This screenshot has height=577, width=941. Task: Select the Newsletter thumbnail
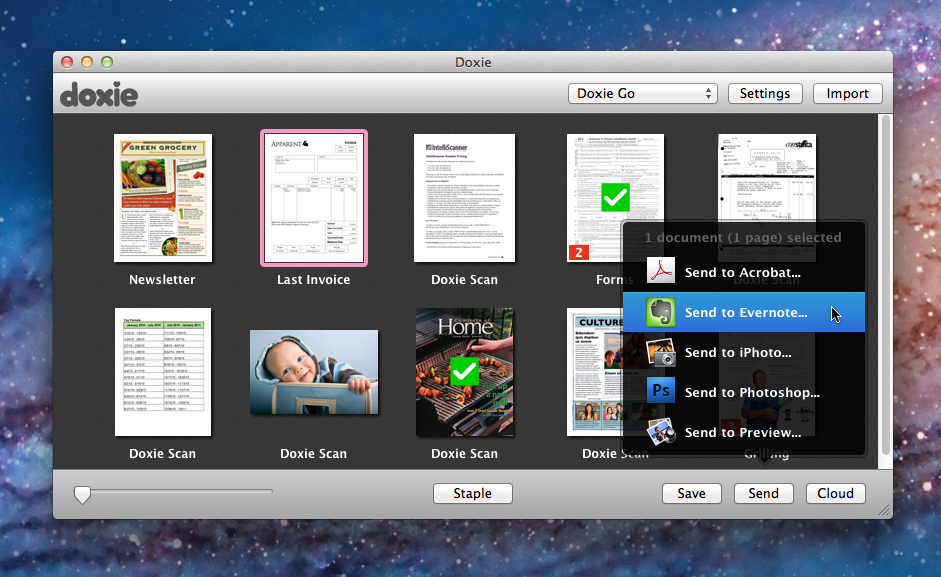pyautogui.click(x=162, y=198)
